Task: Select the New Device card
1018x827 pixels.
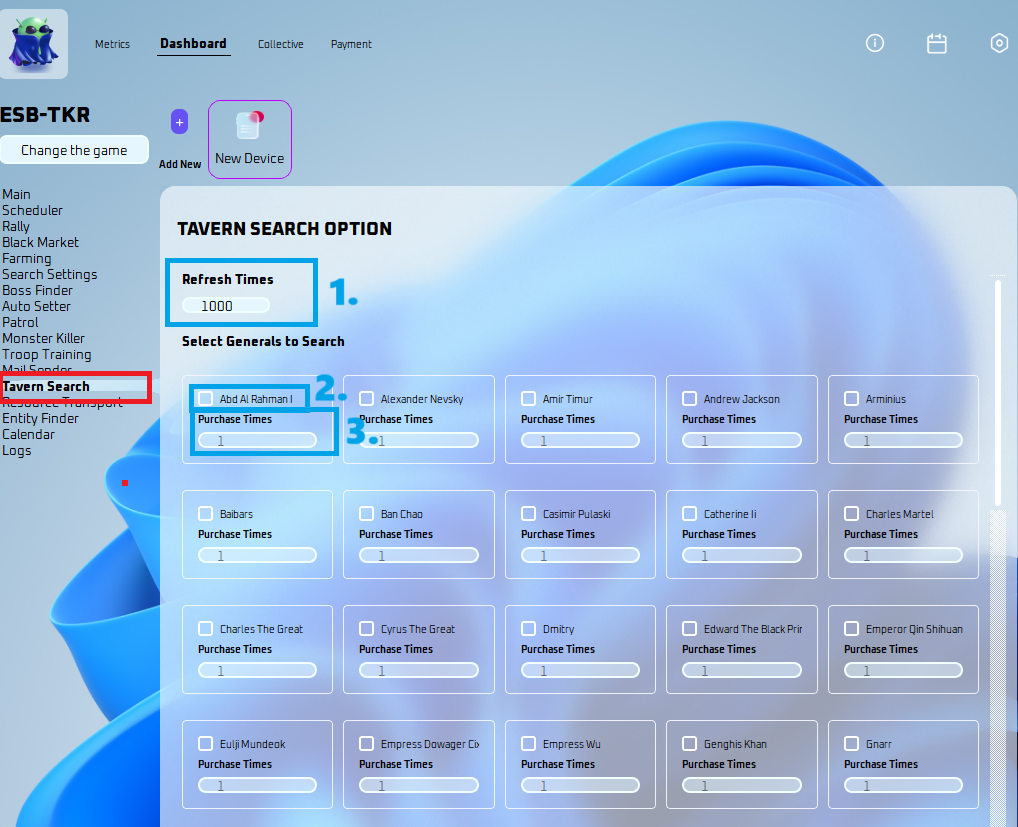Action: tap(250, 139)
